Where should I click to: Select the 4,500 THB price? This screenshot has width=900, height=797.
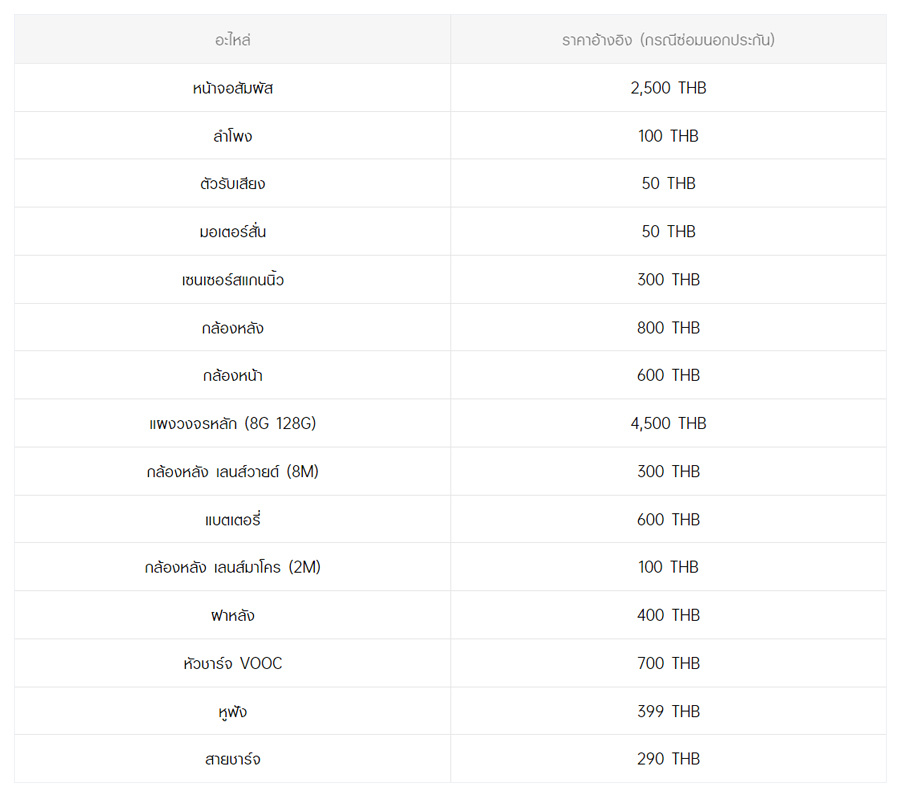coord(668,424)
